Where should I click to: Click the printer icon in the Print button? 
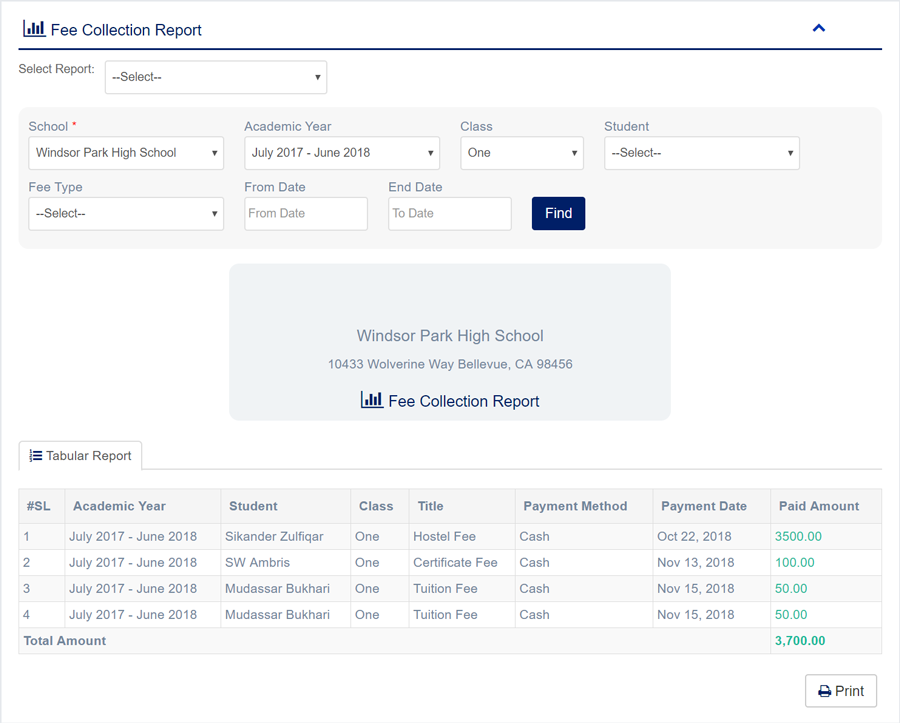tap(824, 691)
